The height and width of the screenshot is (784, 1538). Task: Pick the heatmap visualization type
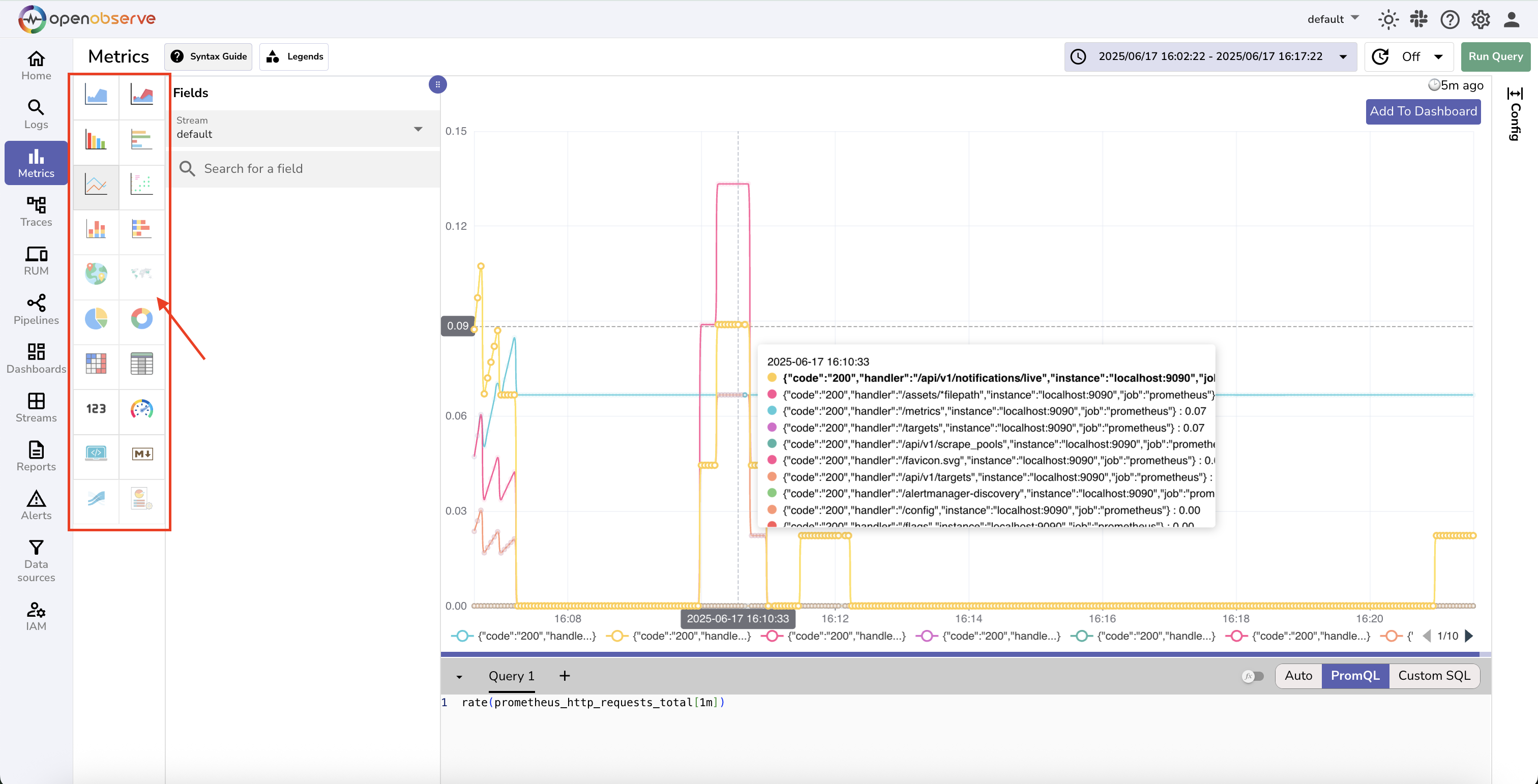96,365
